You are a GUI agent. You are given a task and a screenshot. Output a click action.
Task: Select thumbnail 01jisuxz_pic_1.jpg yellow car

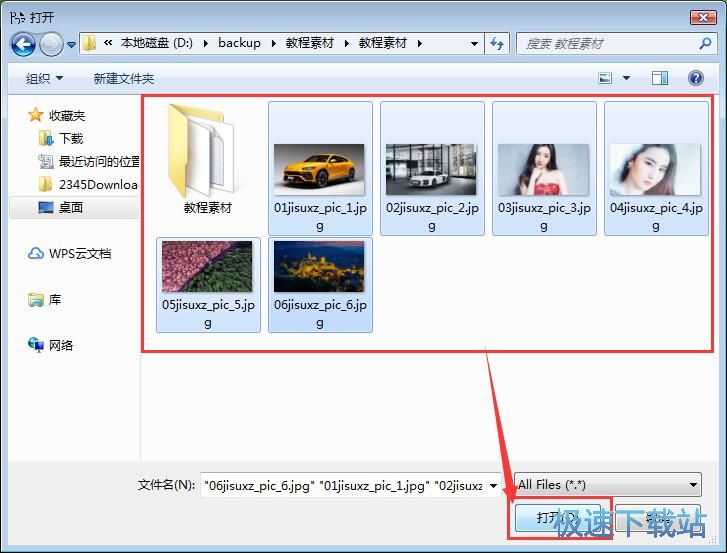coord(320,169)
